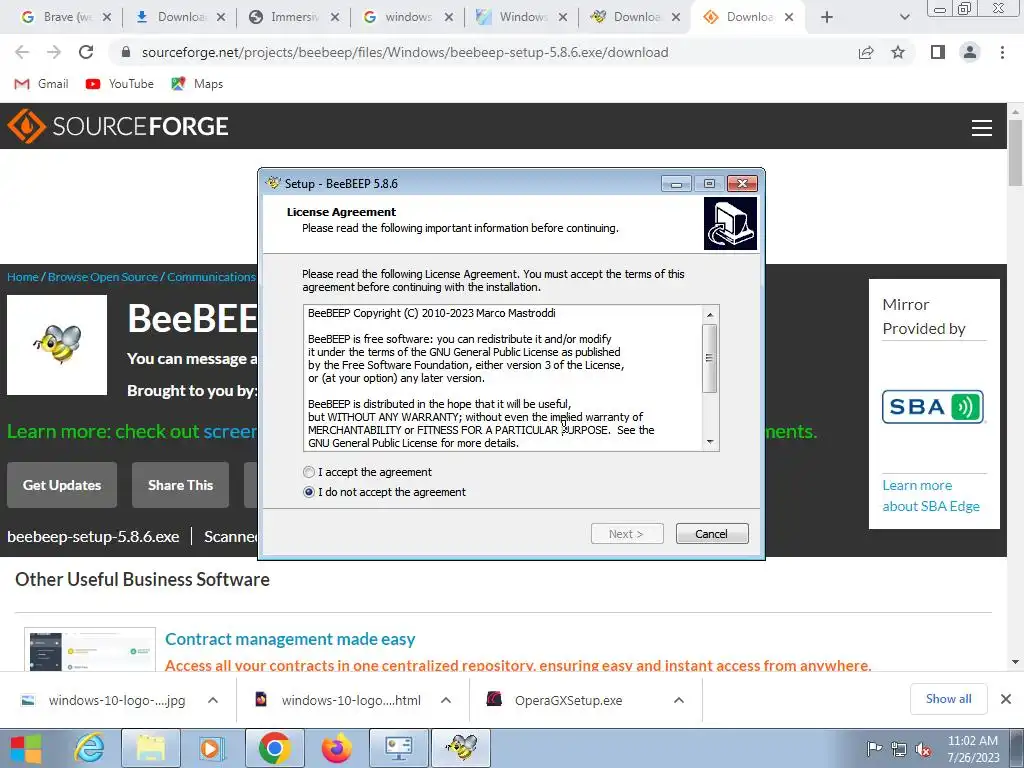Click the Chrome taskbar icon
This screenshot has height=768, width=1024.
tap(274, 748)
